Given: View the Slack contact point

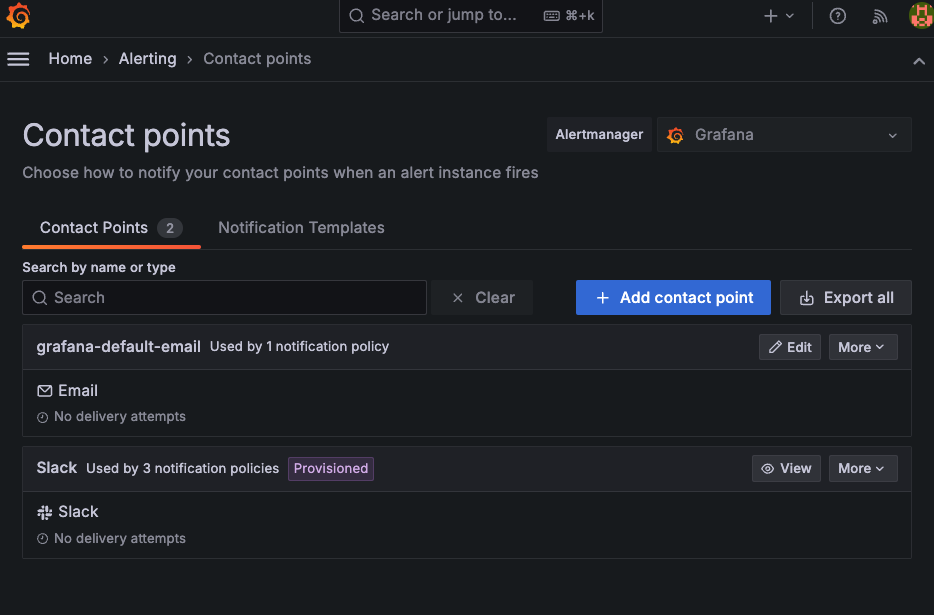Looking at the screenshot, I should 786,468.
